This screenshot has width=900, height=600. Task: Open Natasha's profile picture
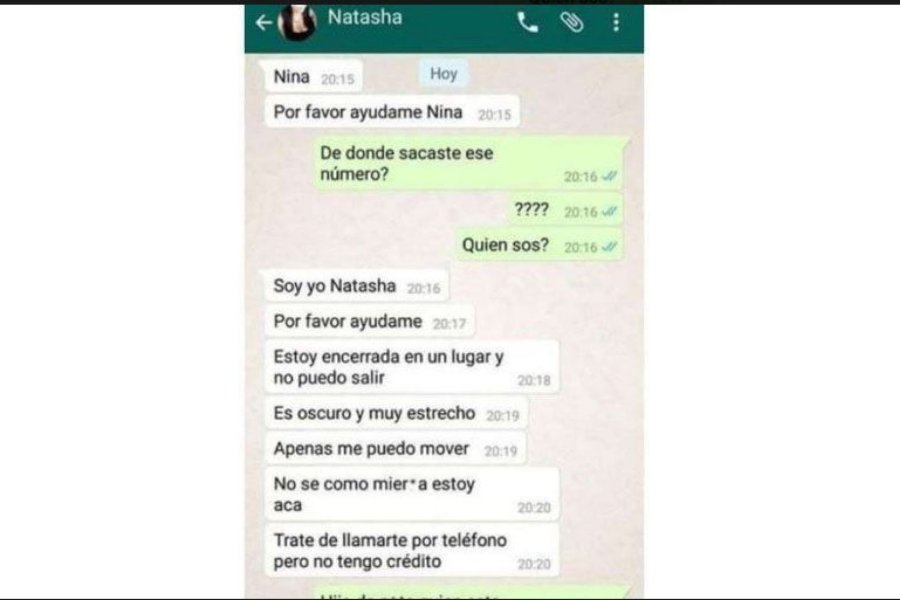297,22
